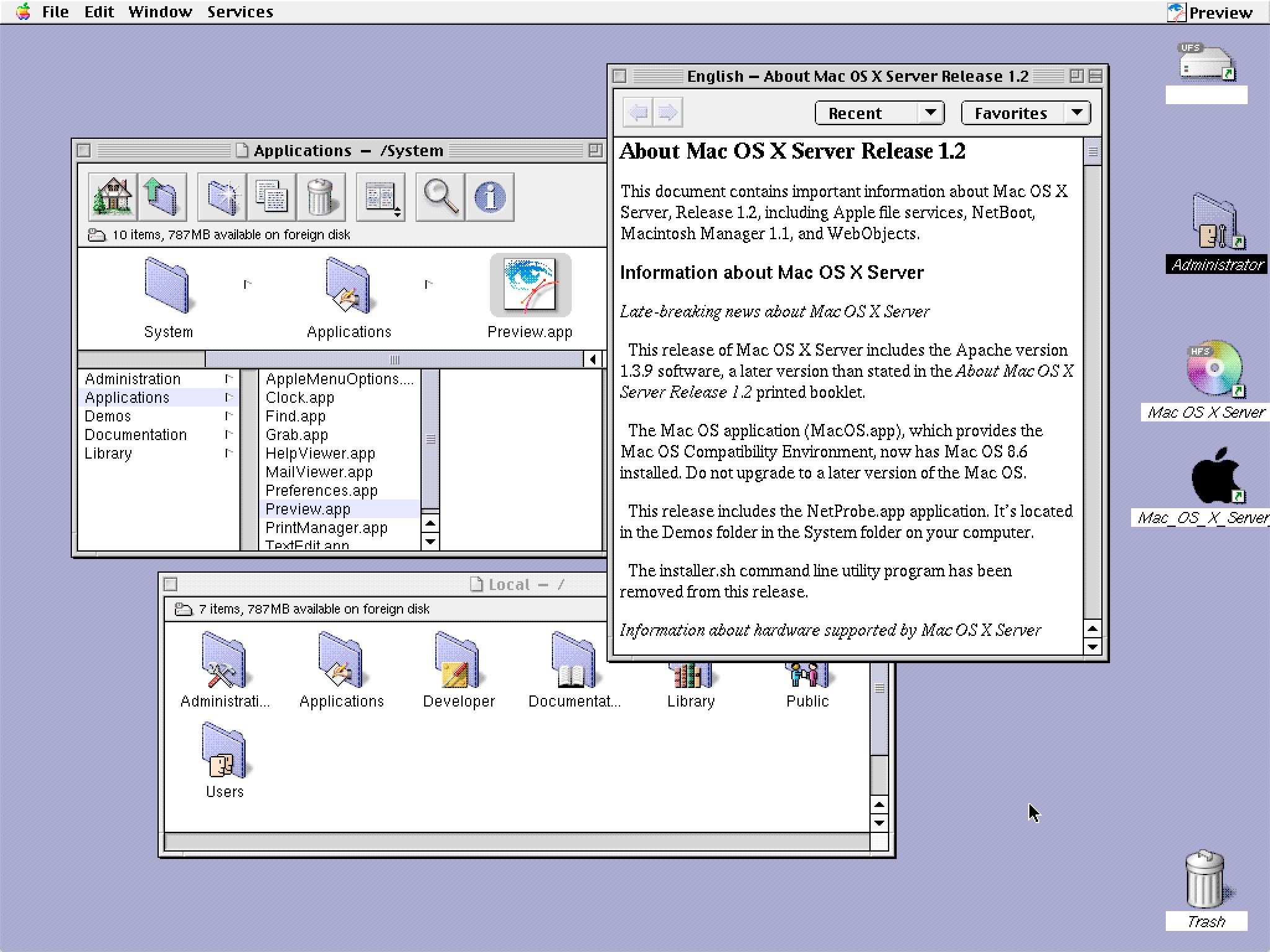Click the up-folder navigation toolbar icon
Viewport: 1270px width, 952px height.
click(x=162, y=196)
